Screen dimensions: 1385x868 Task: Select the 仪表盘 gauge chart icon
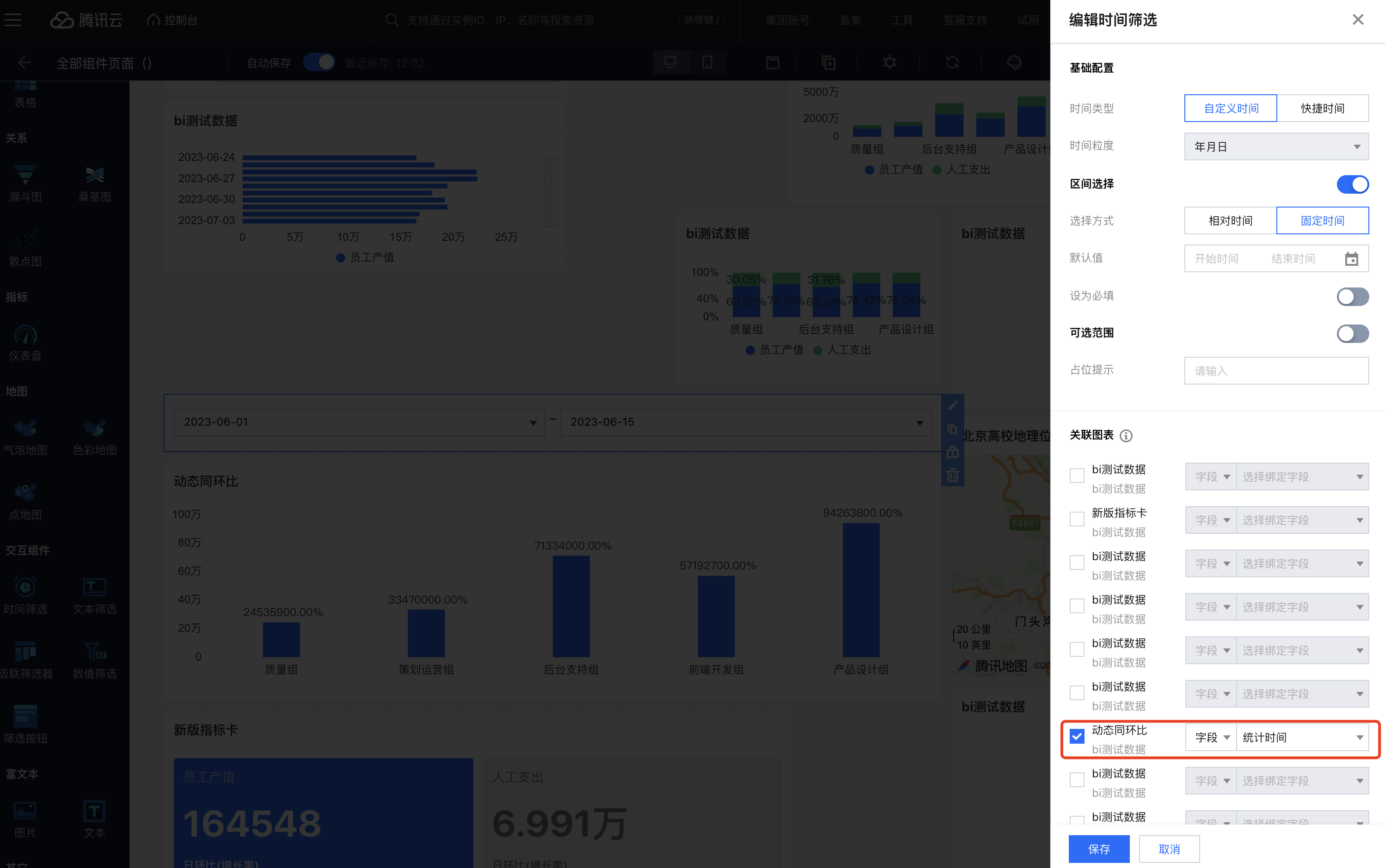pos(25,335)
